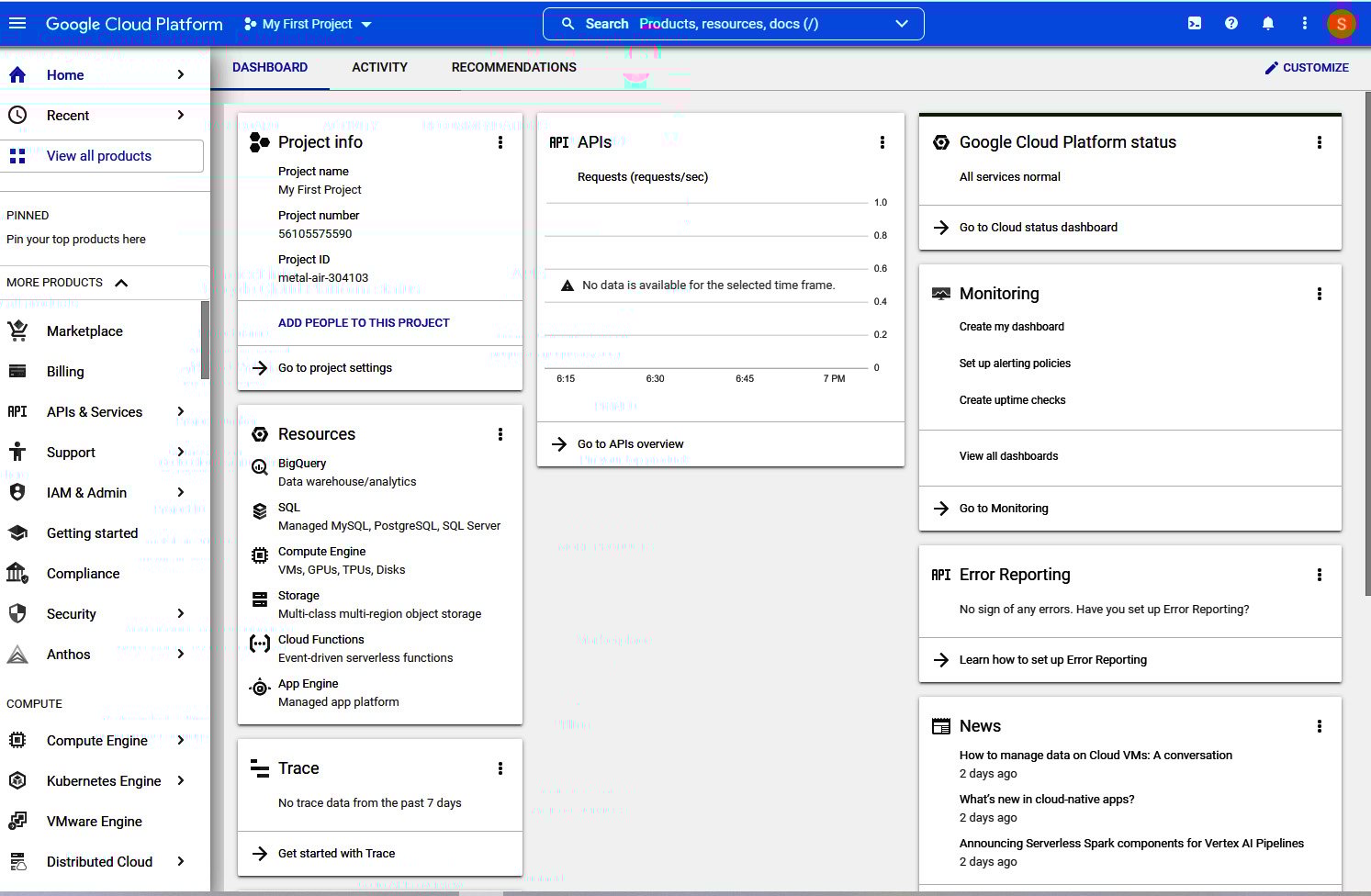The height and width of the screenshot is (896, 1371).
Task: Switch to the ACTIVITY tab
Action: (379, 67)
